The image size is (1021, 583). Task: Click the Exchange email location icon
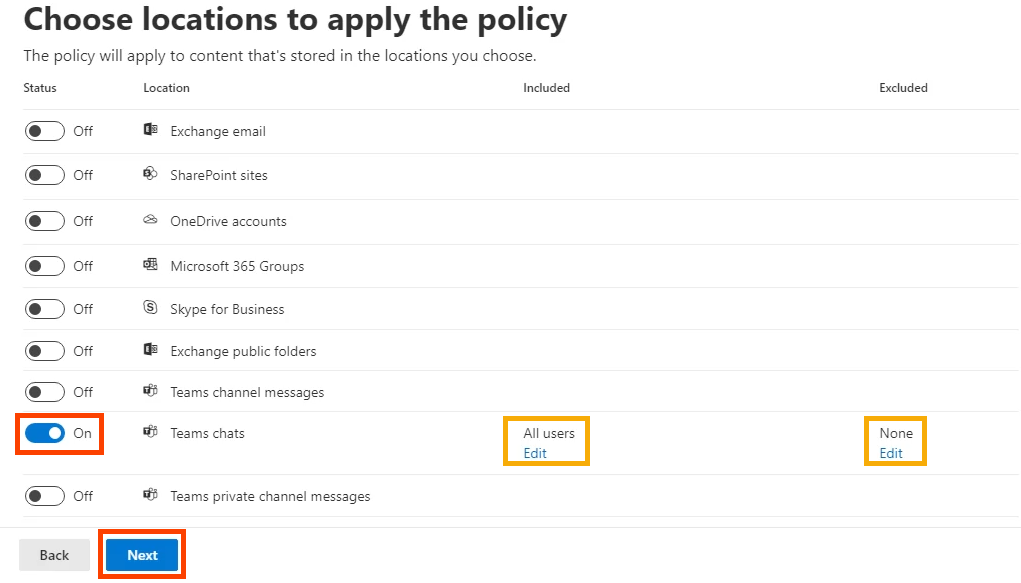tap(150, 130)
